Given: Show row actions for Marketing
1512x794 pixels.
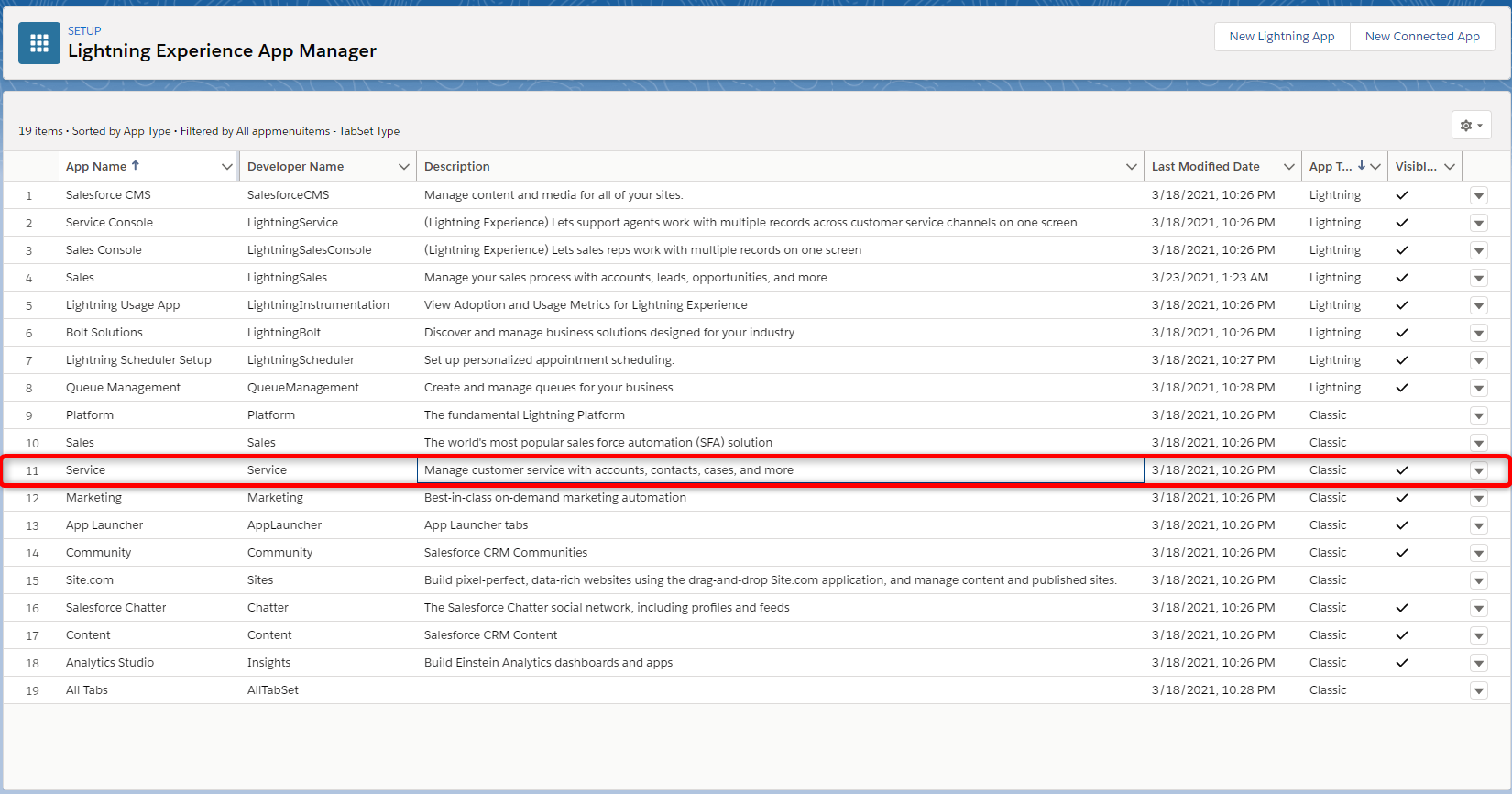Looking at the screenshot, I should (1479, 498).
